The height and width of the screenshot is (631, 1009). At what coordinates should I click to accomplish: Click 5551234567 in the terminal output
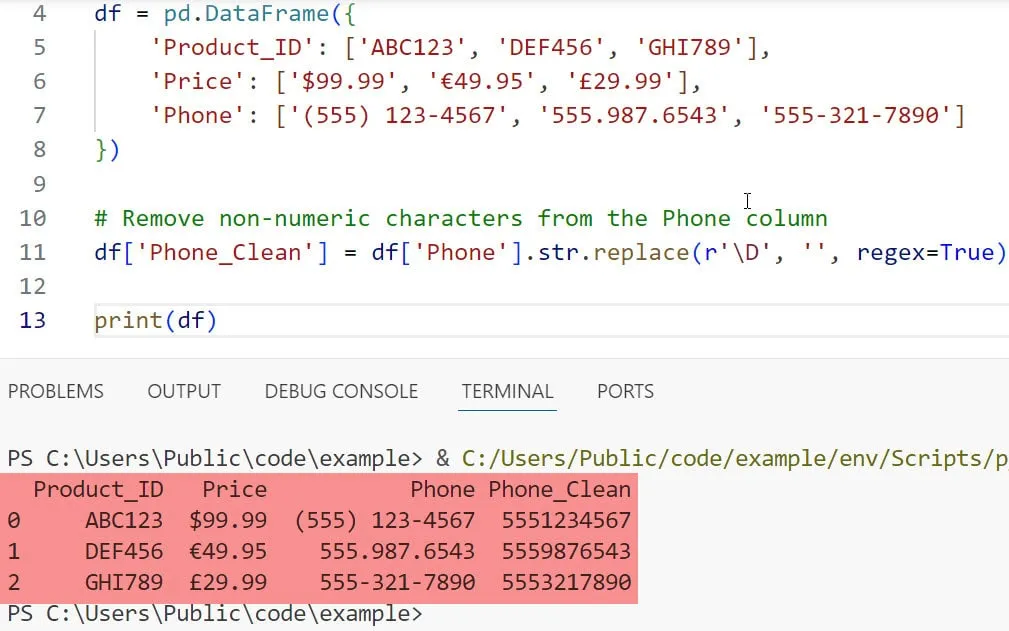[x=566, y=520]
